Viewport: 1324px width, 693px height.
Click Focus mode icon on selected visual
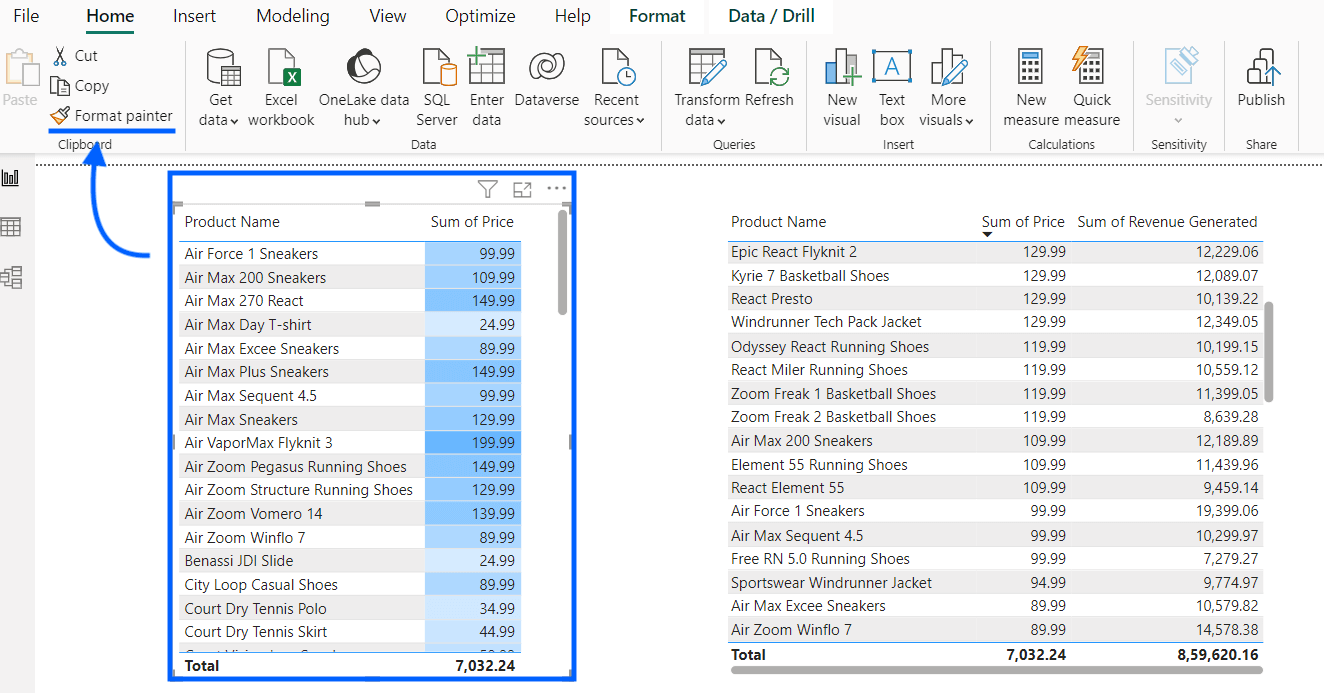click(x=522, y=189)
